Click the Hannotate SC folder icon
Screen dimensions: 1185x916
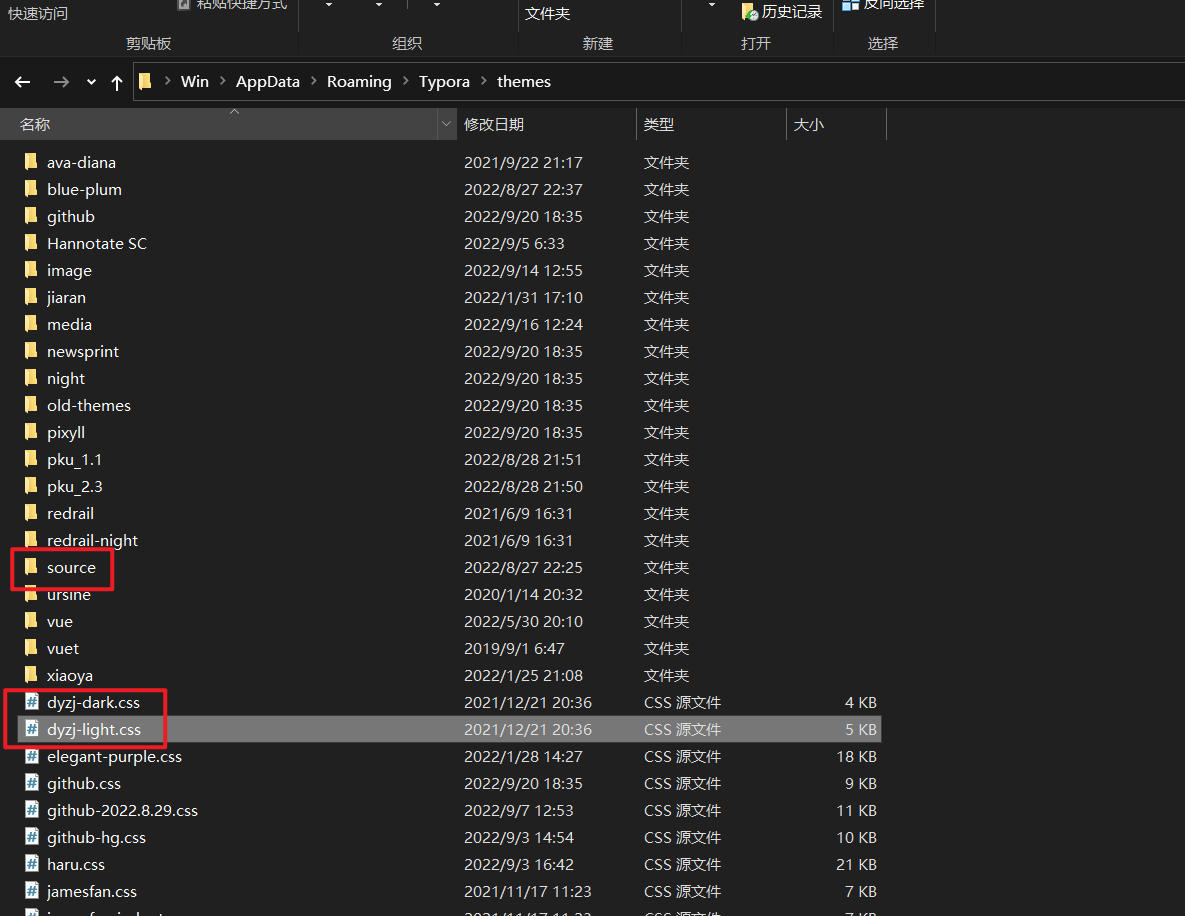[31, 243]
